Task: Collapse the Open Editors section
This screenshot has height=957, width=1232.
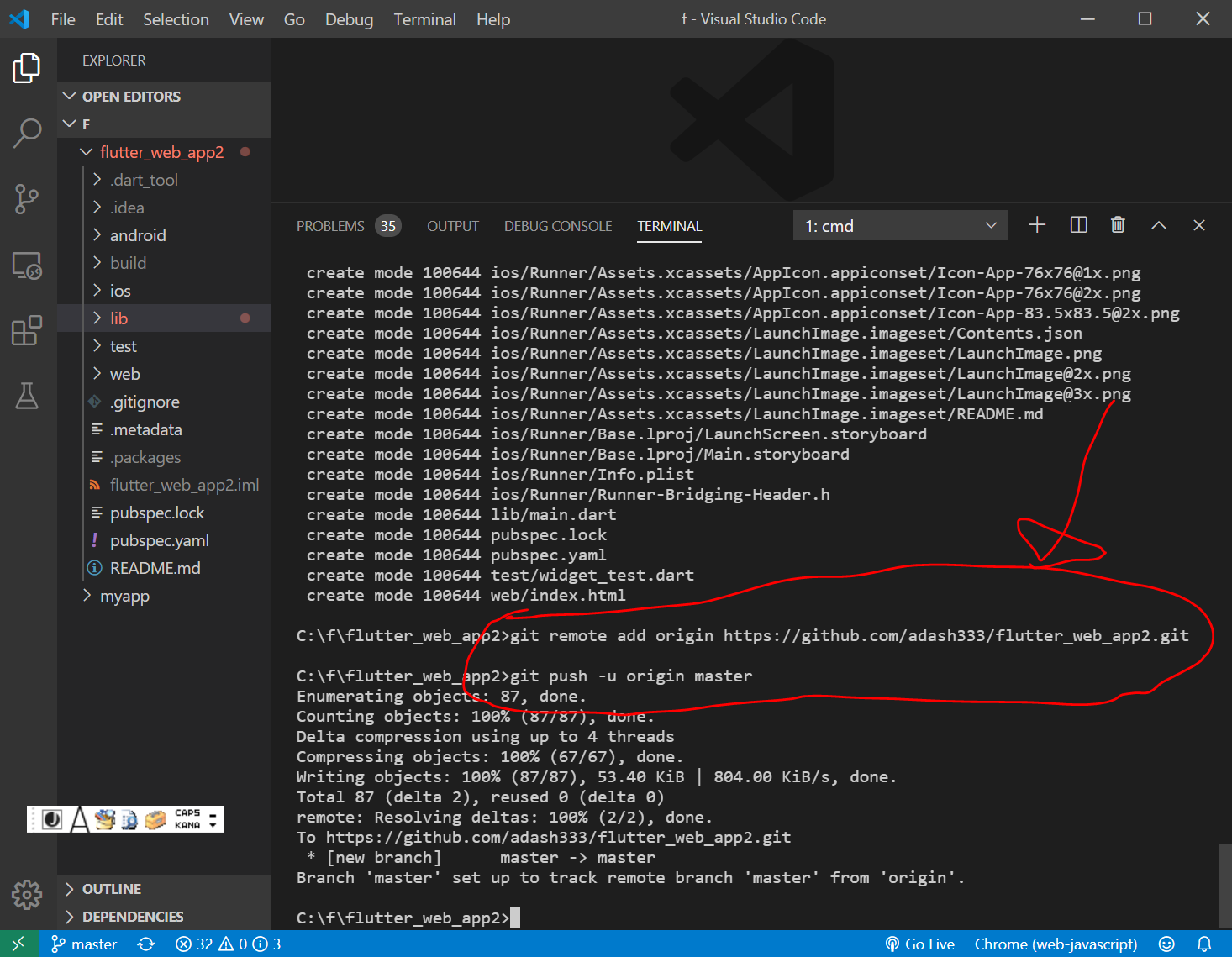Action: click(x=164, y=97)
